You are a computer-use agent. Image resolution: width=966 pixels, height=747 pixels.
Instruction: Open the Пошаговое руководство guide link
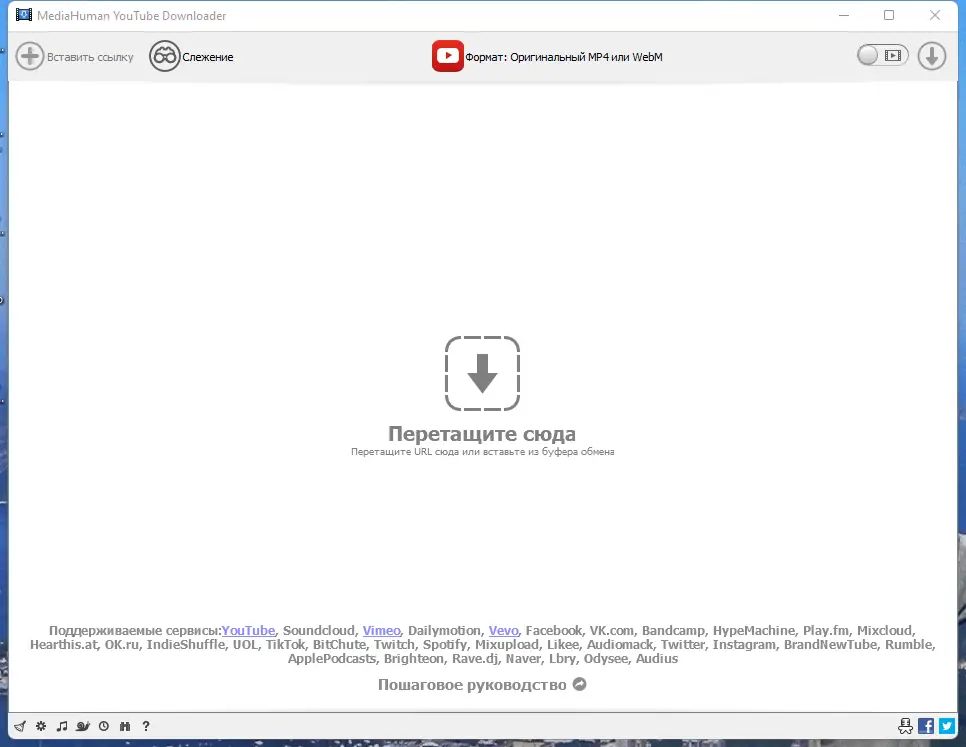click(x=472, y=685)
